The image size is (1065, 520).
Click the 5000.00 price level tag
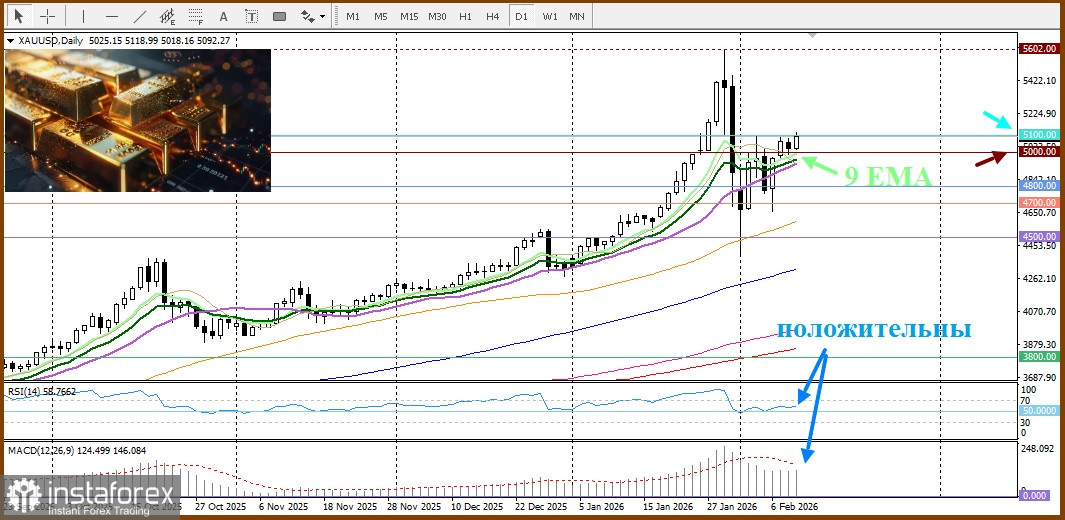click(x=1039, y=152)
